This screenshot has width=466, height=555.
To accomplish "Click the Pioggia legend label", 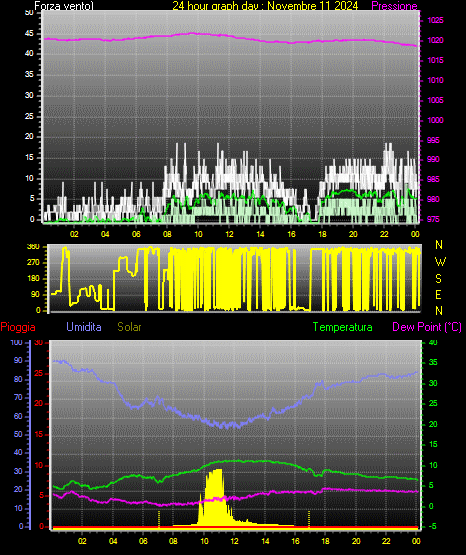I will coord(18,327).
